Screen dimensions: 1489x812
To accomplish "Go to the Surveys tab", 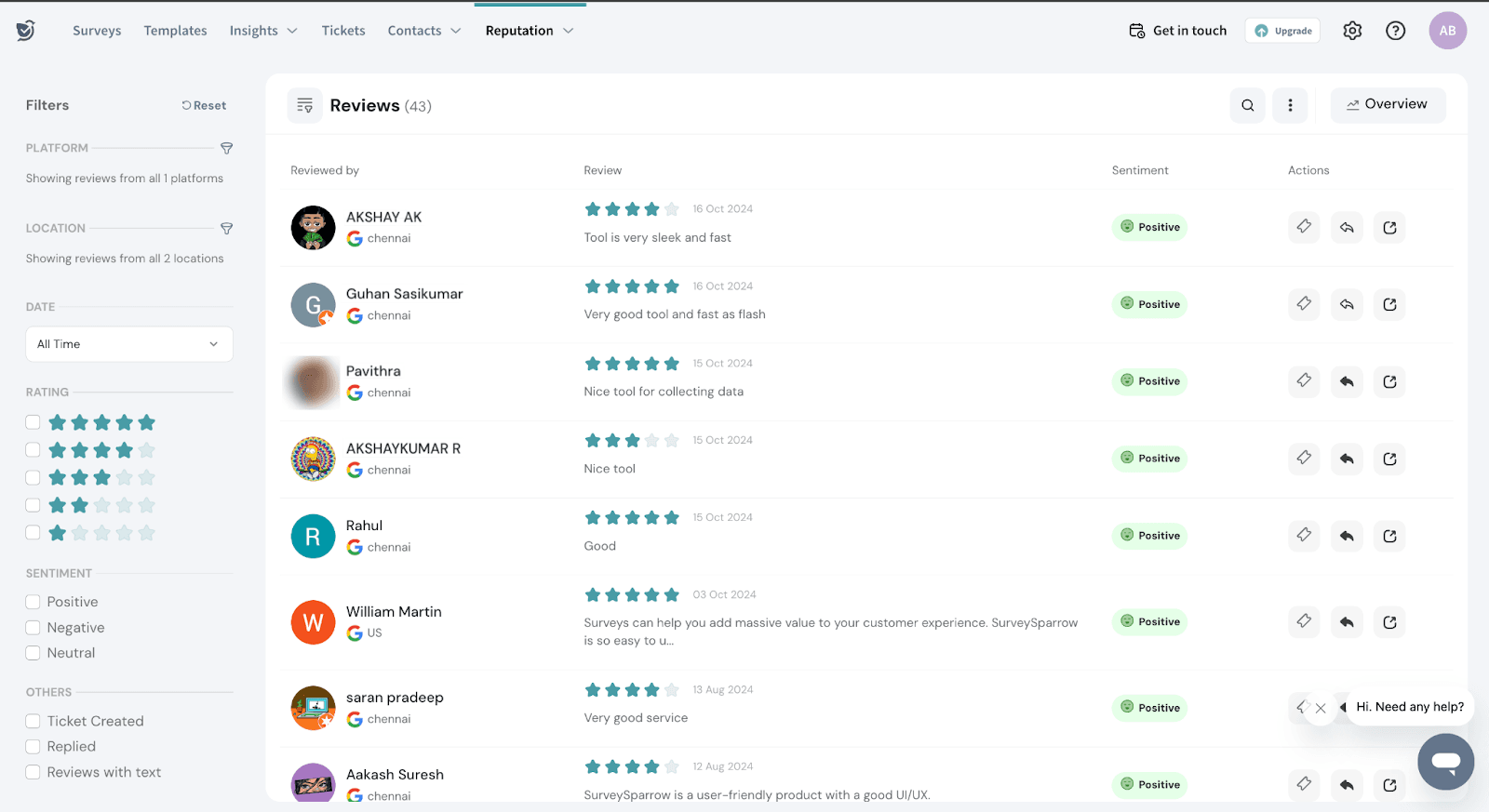I will coord(97,31).
